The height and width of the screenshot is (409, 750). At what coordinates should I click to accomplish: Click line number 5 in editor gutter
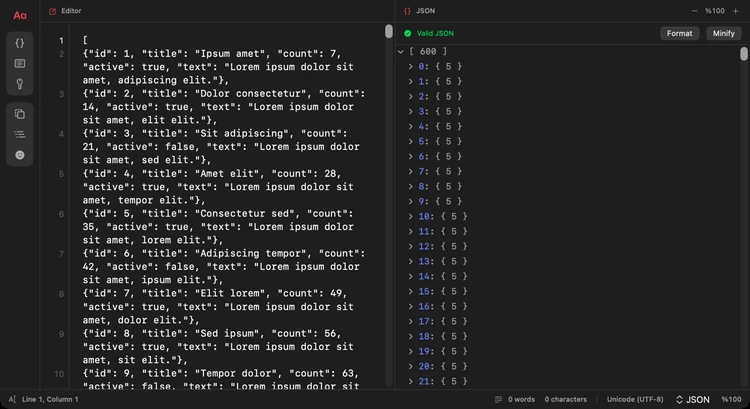61,174
